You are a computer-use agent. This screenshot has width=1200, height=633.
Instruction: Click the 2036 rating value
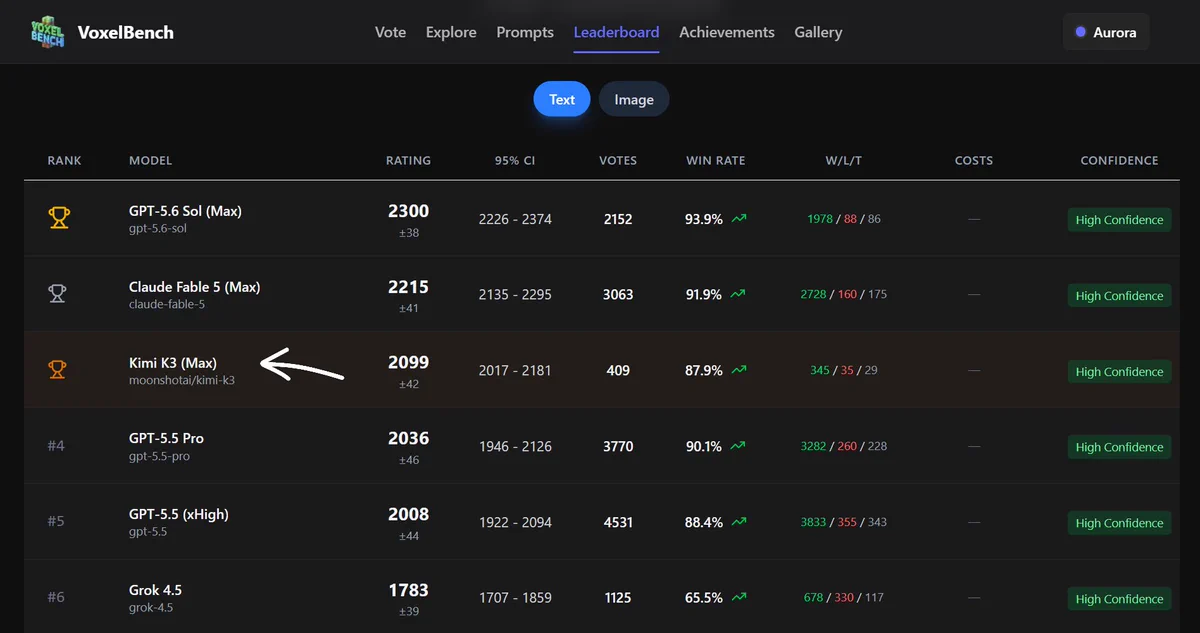(408, 438)
